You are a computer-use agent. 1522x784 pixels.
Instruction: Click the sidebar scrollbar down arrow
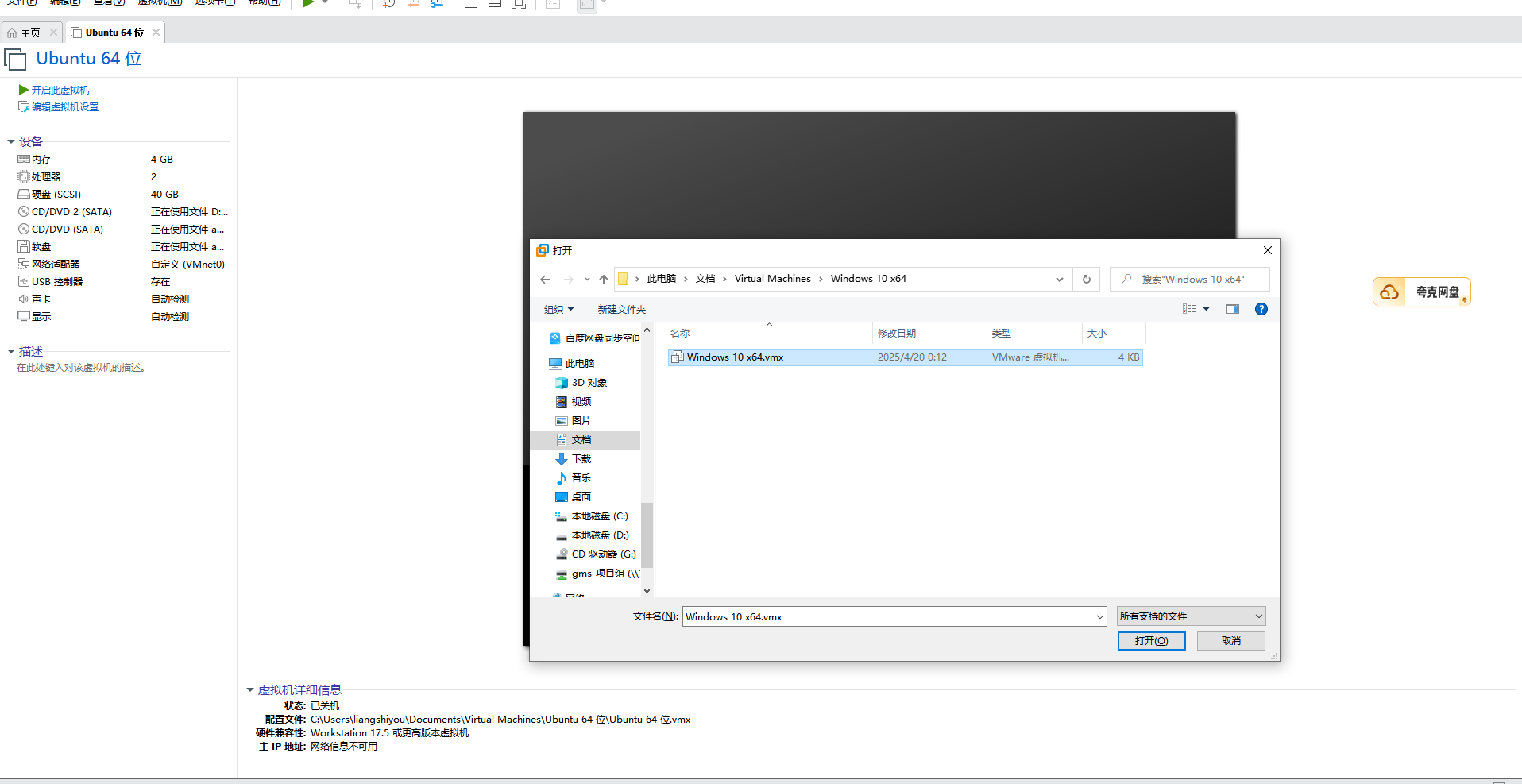click(x=647, y=590)
